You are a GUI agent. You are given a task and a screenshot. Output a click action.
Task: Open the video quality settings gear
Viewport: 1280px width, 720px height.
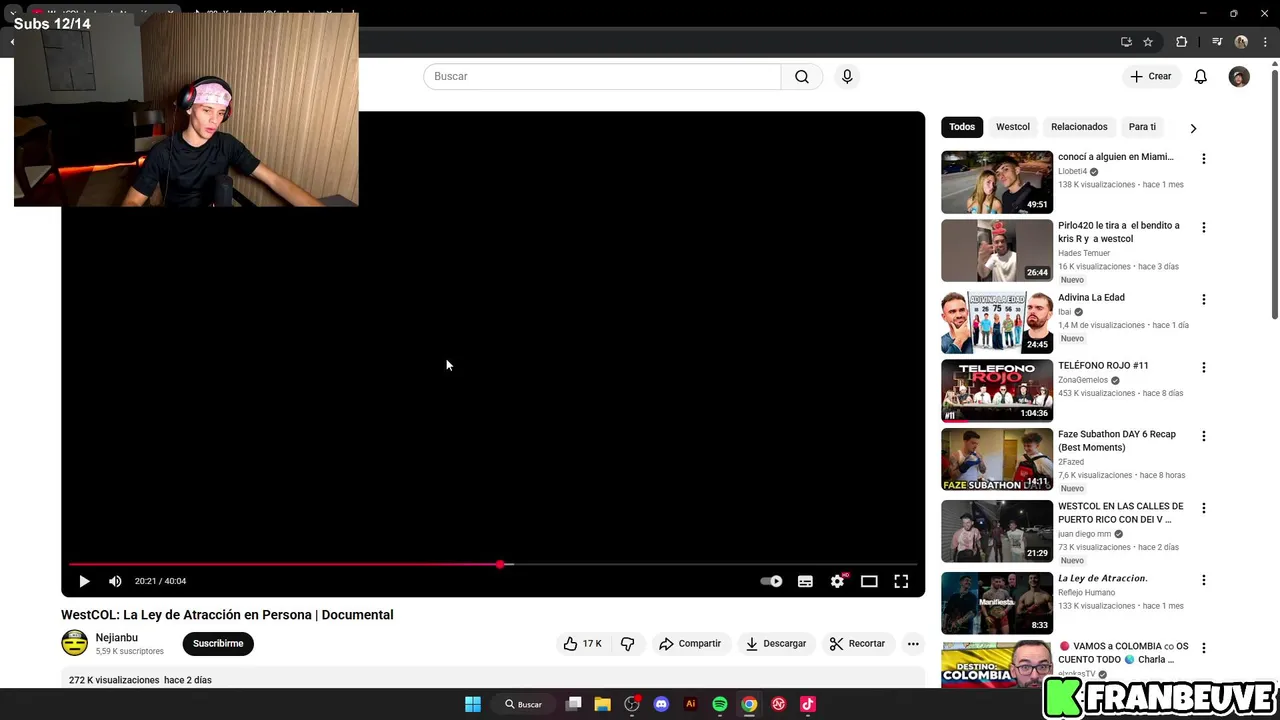click(837, 581)
